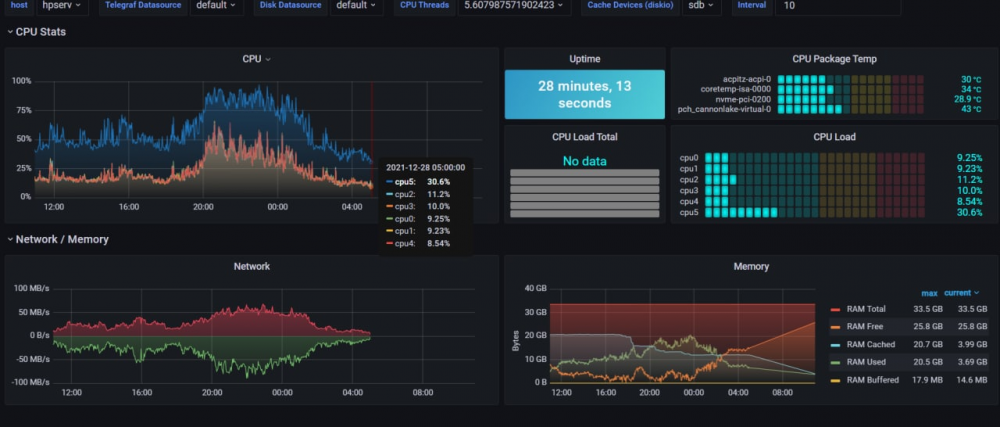Click the RAM Buffered yellow color swatch
Image resolution: width=1000 pixels, height=427 pixels.
(835, 380)
